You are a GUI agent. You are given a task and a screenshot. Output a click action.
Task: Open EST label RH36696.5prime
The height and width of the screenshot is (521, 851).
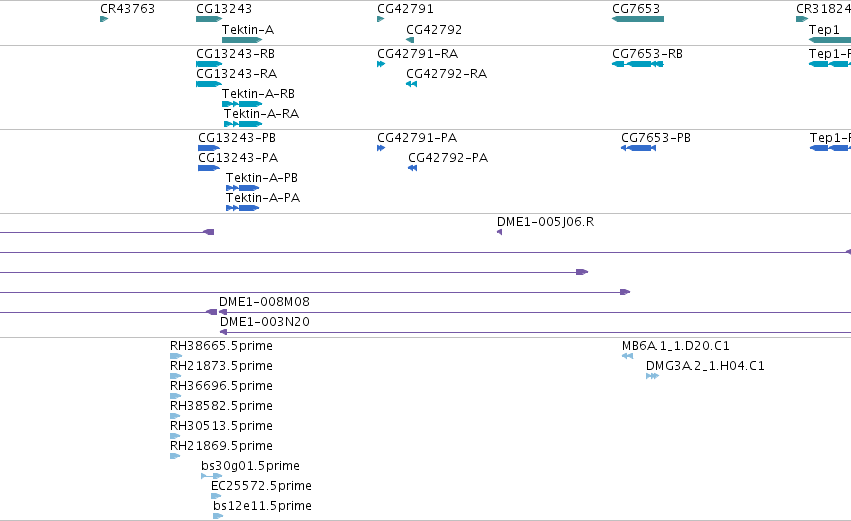click(221, 386)
